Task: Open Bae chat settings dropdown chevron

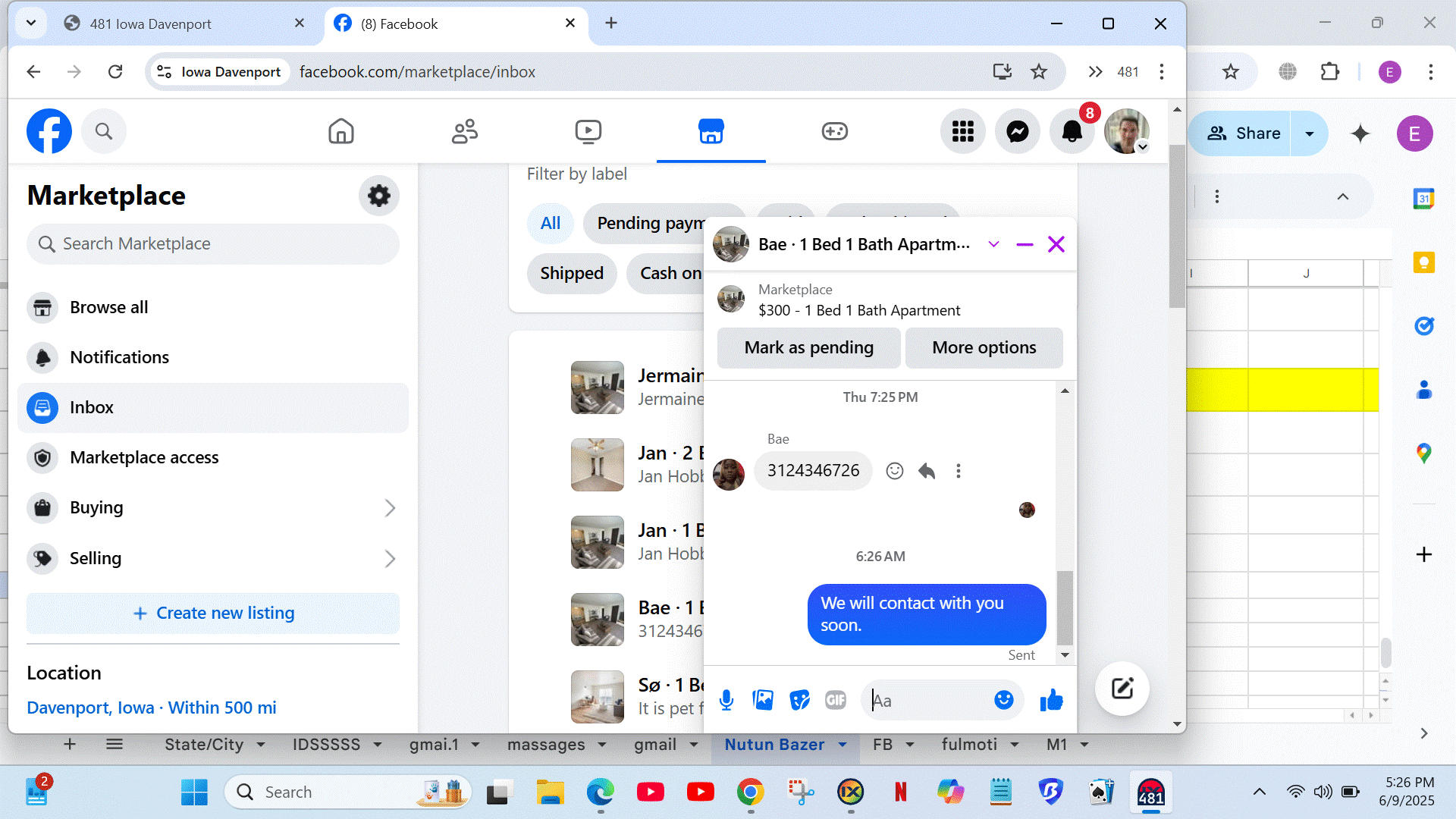Action: (993, 244)
